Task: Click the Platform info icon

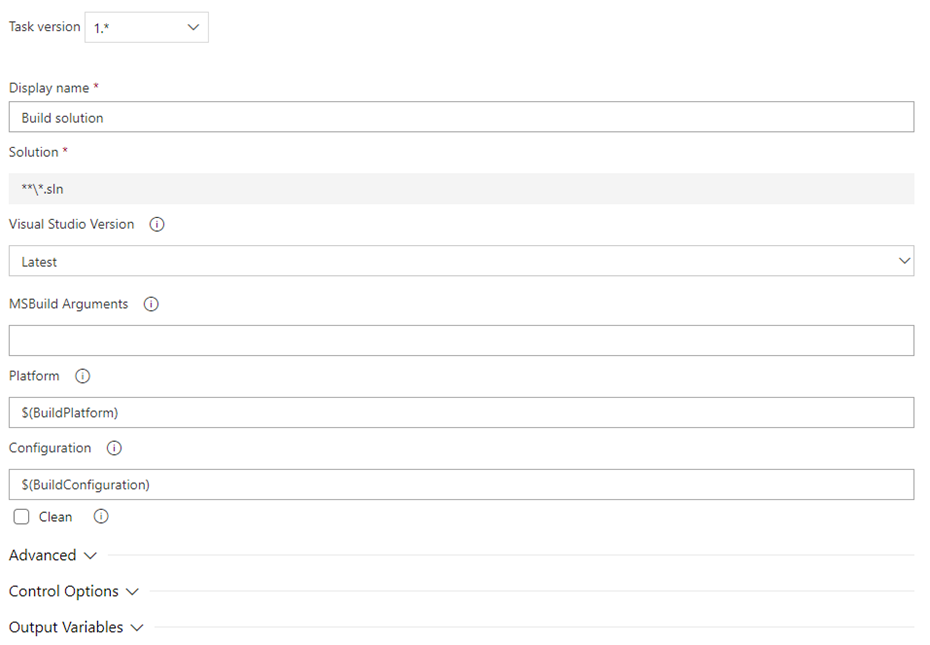Action: [83, 377]
